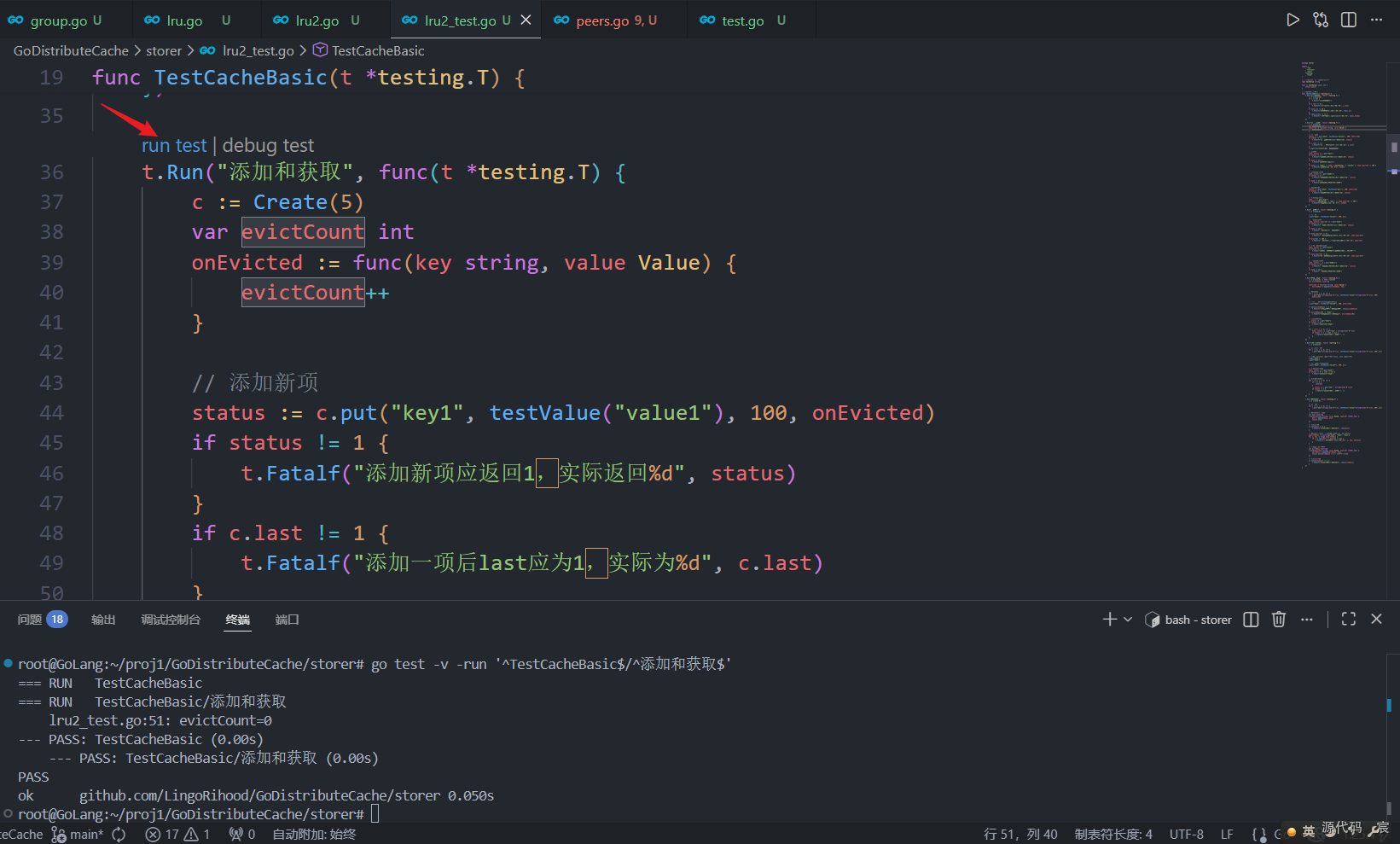This screenshot has height=844, width=1400.
Task: Select the 终端 (Terminal) panel tab
Action: pos(238,620)
